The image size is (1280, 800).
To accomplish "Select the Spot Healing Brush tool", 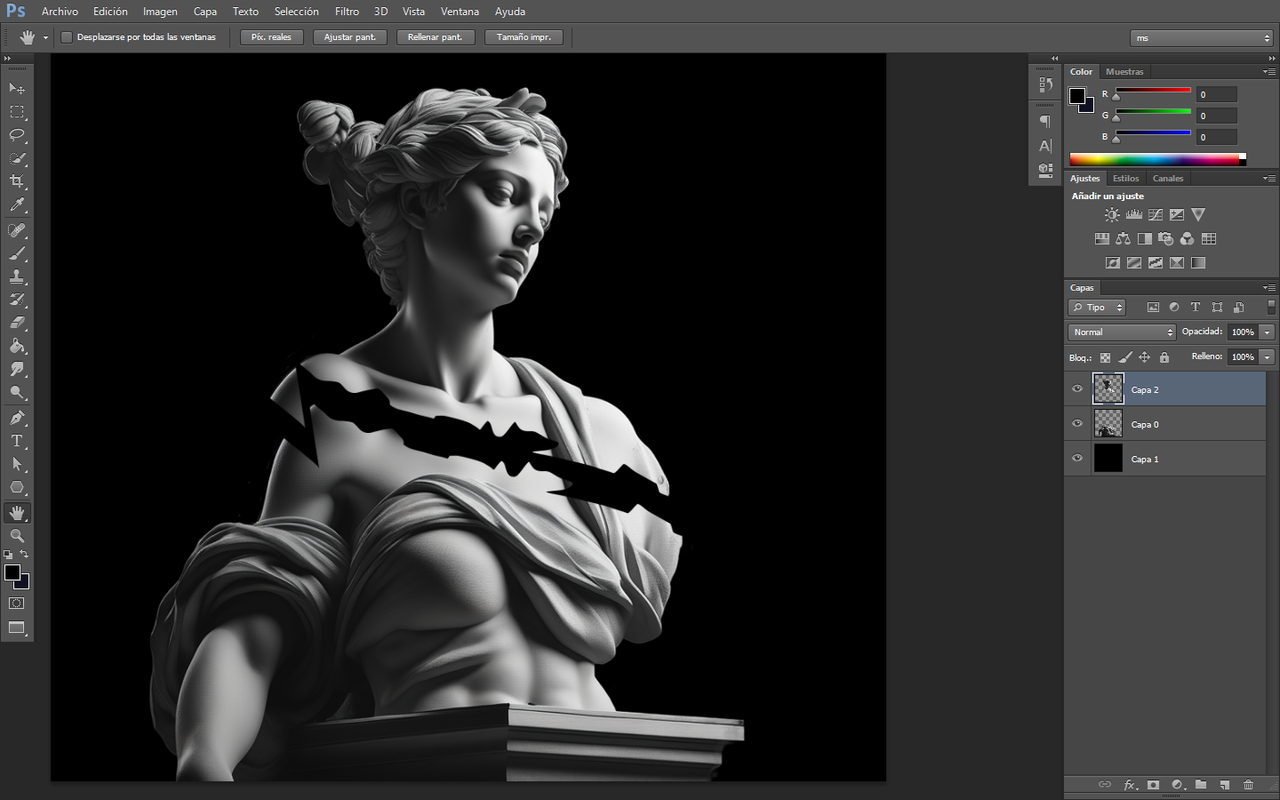I will click(x=17, y=230).
